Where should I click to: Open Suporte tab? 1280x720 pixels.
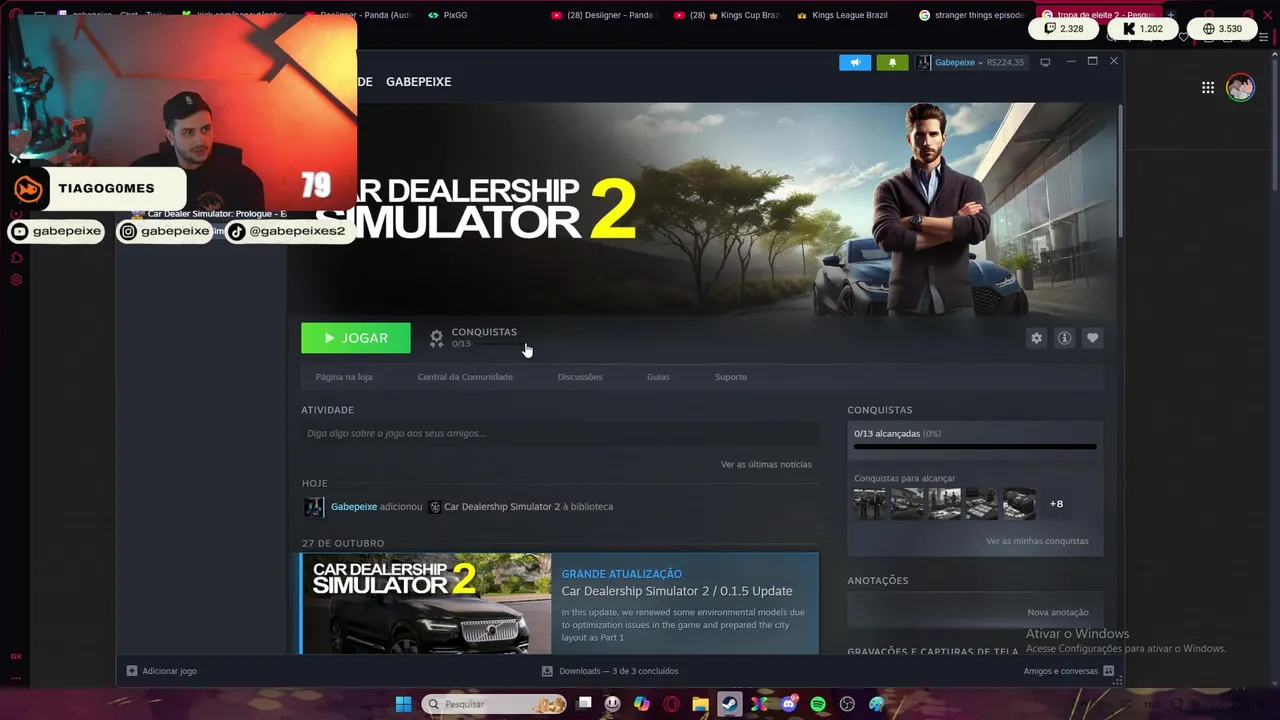point(731,377)
